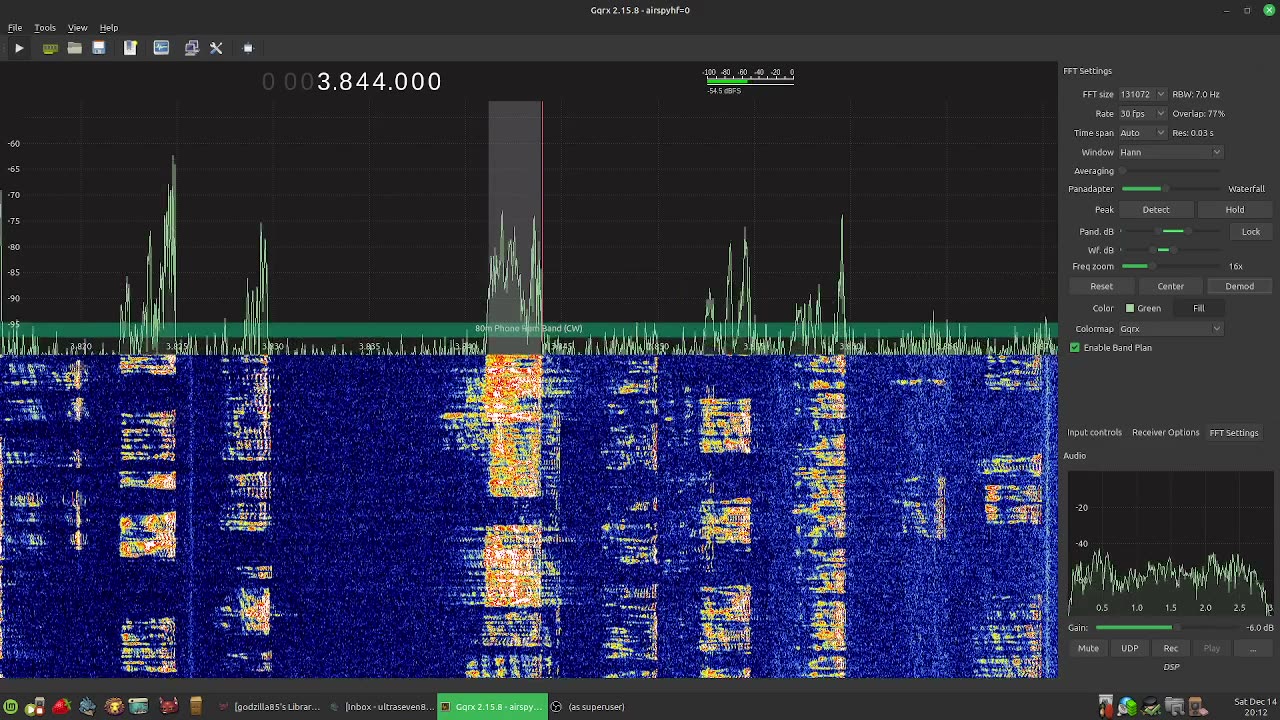1280x720 pixels.
Task: Open the Time span dropdown
Action: pyautogui.click(x=1142, y=133)
